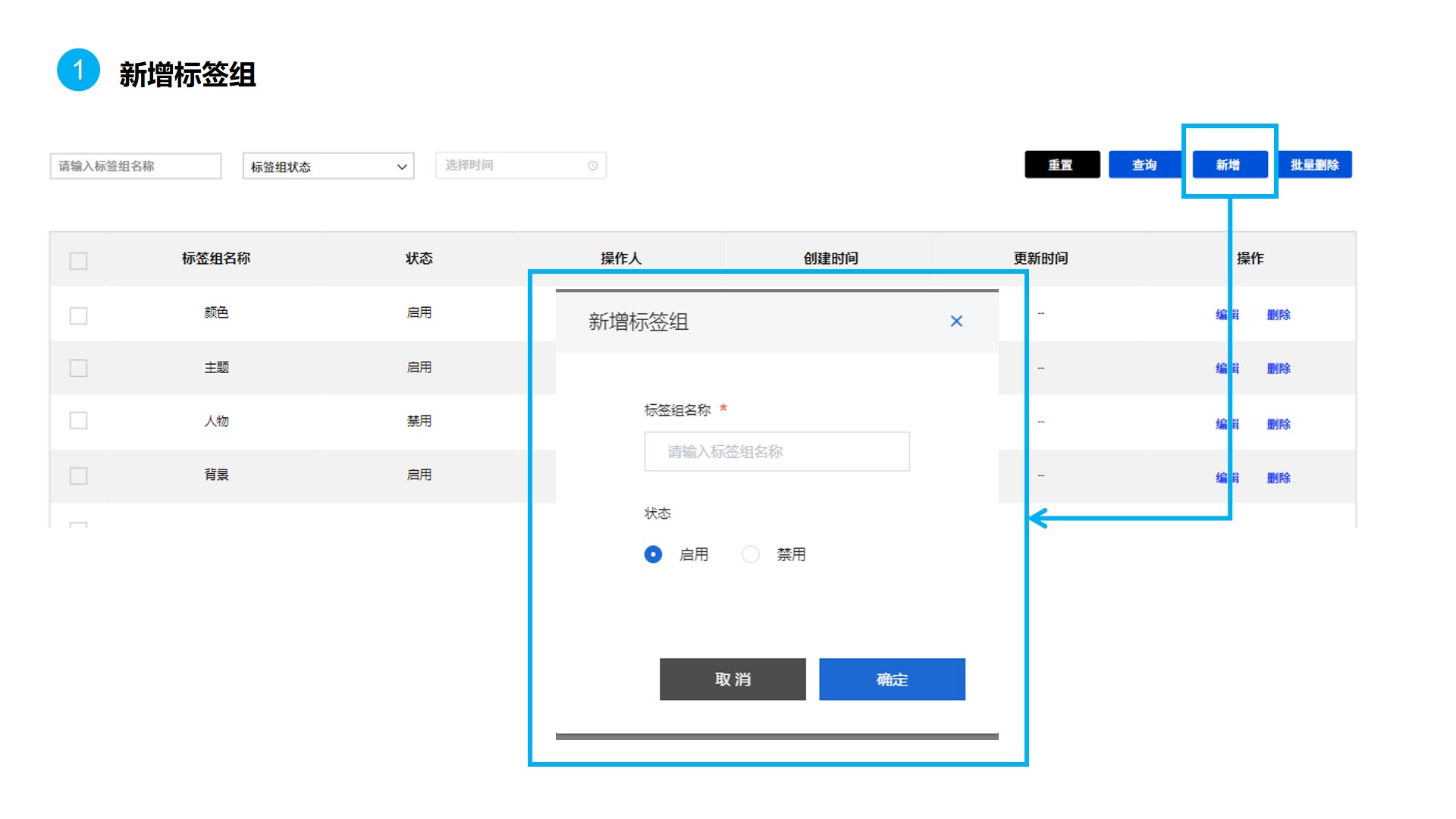Click the 确定 confirm button
Viewport: 1456px width, 819px height.
tap(892, 679)
